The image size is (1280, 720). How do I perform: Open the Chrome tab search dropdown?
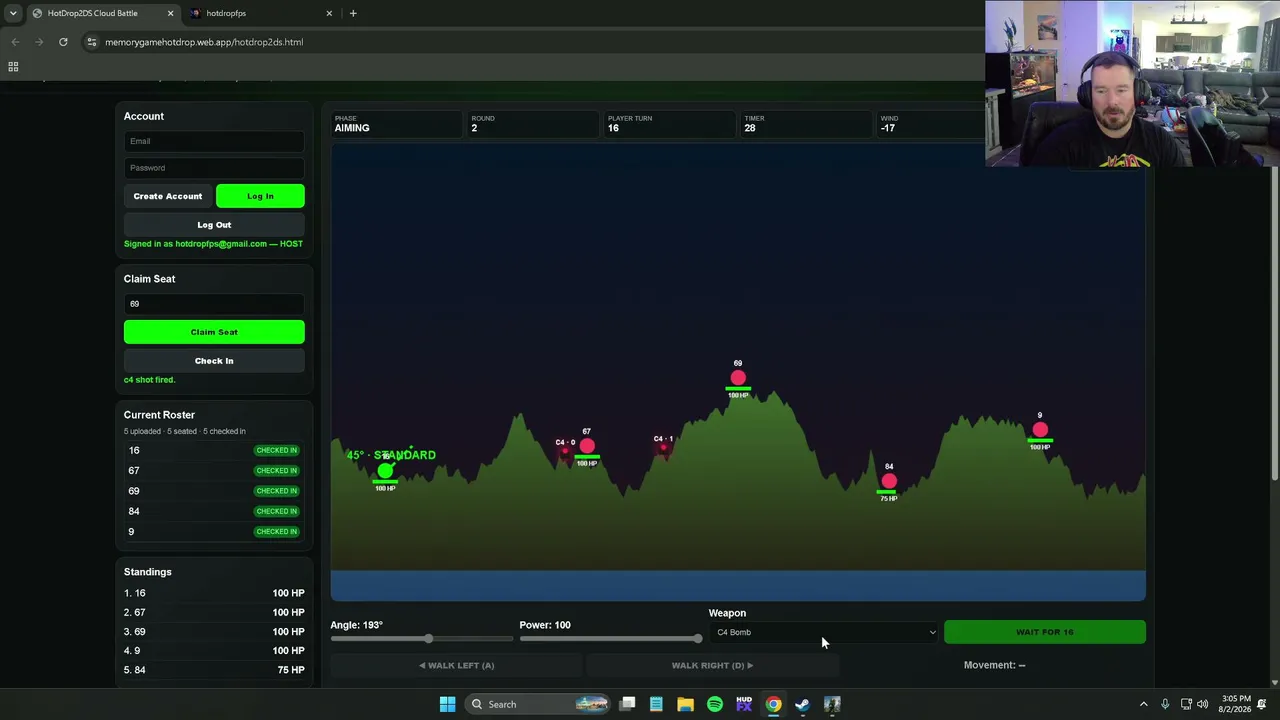pyautogui.click(x=13, y=13)
